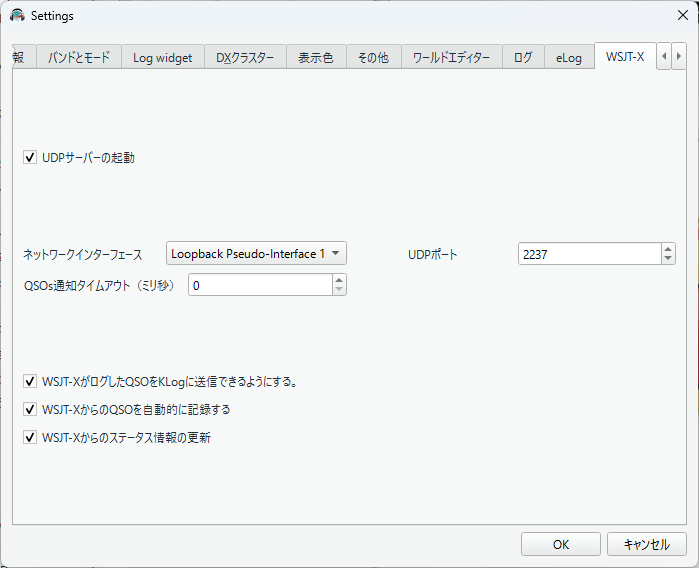Select the ワールドエディター tab
The width and height of the screenshot is (699, 568).
[452, 57]
